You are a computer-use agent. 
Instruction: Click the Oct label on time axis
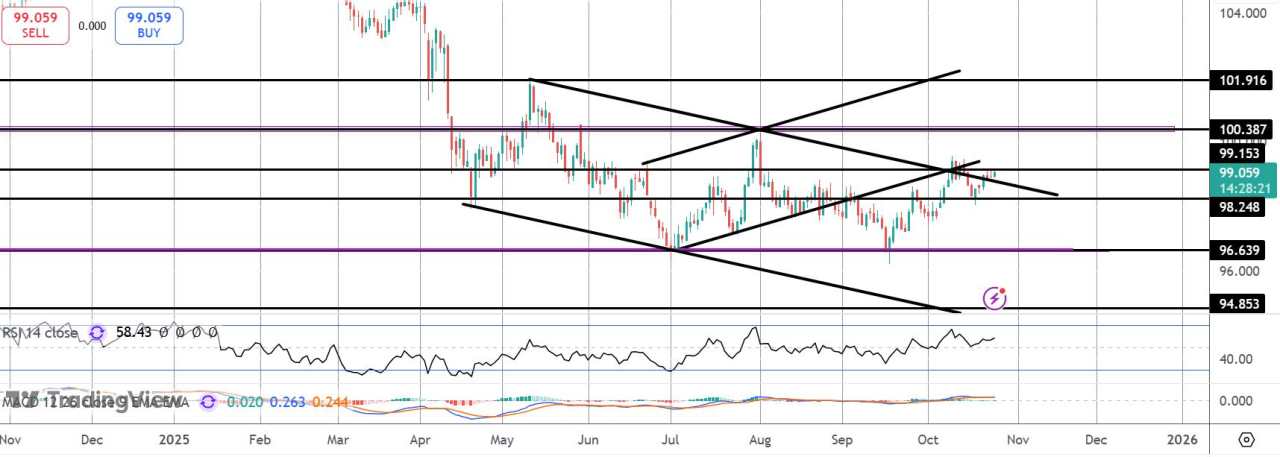click(x=929, y=439)
